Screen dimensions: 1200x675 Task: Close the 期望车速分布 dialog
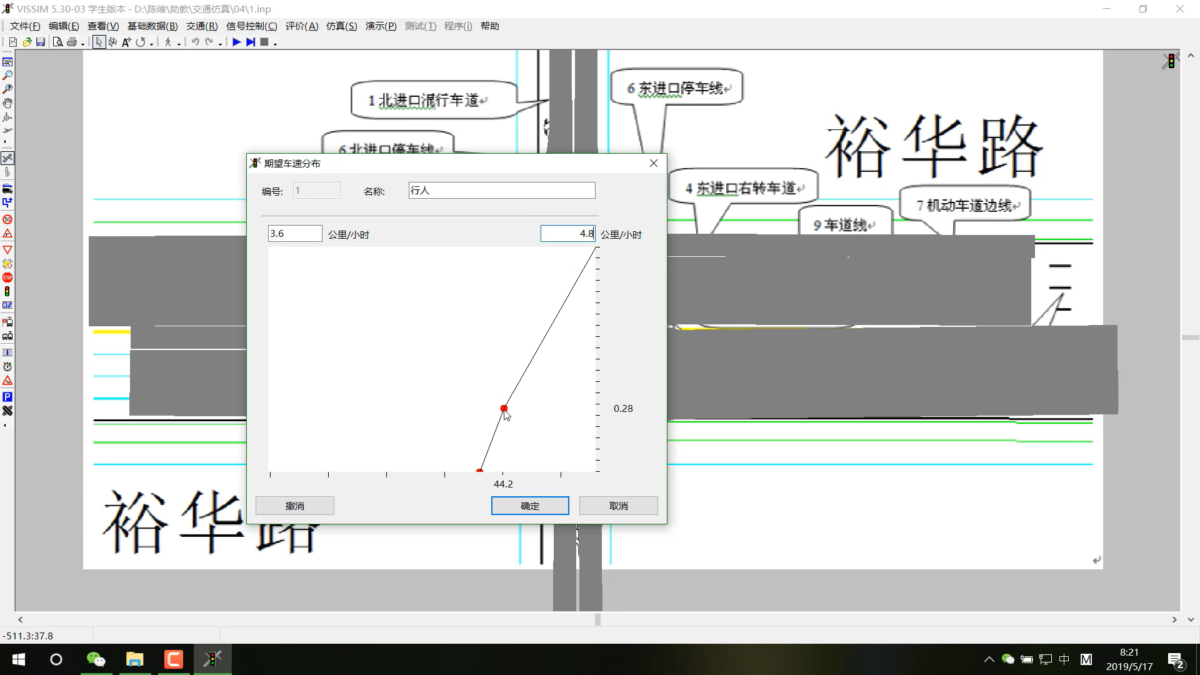654,163
